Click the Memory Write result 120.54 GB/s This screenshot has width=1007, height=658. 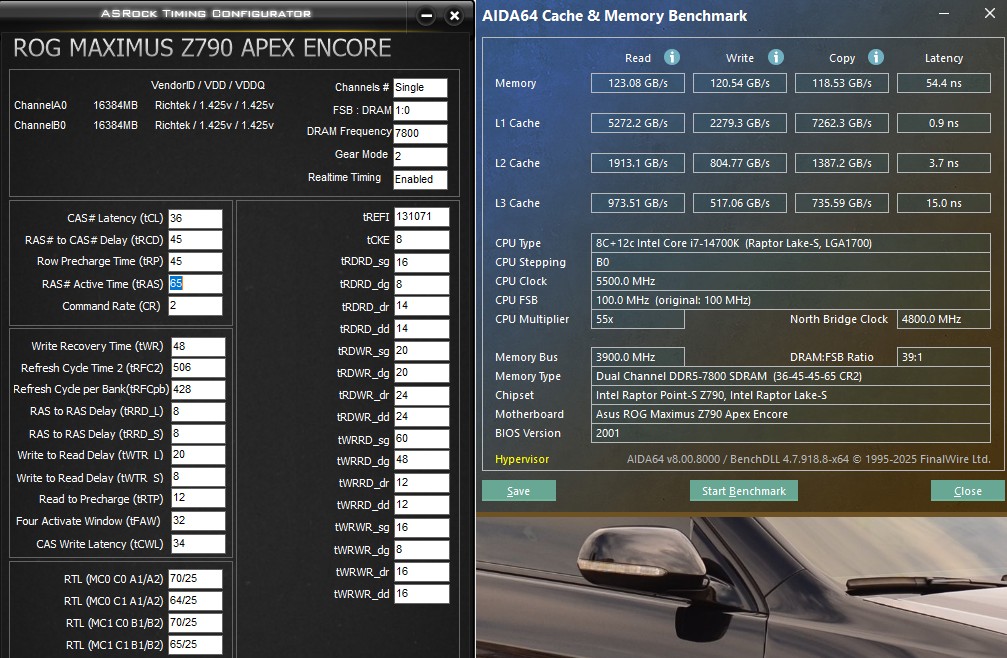point(740,83)
